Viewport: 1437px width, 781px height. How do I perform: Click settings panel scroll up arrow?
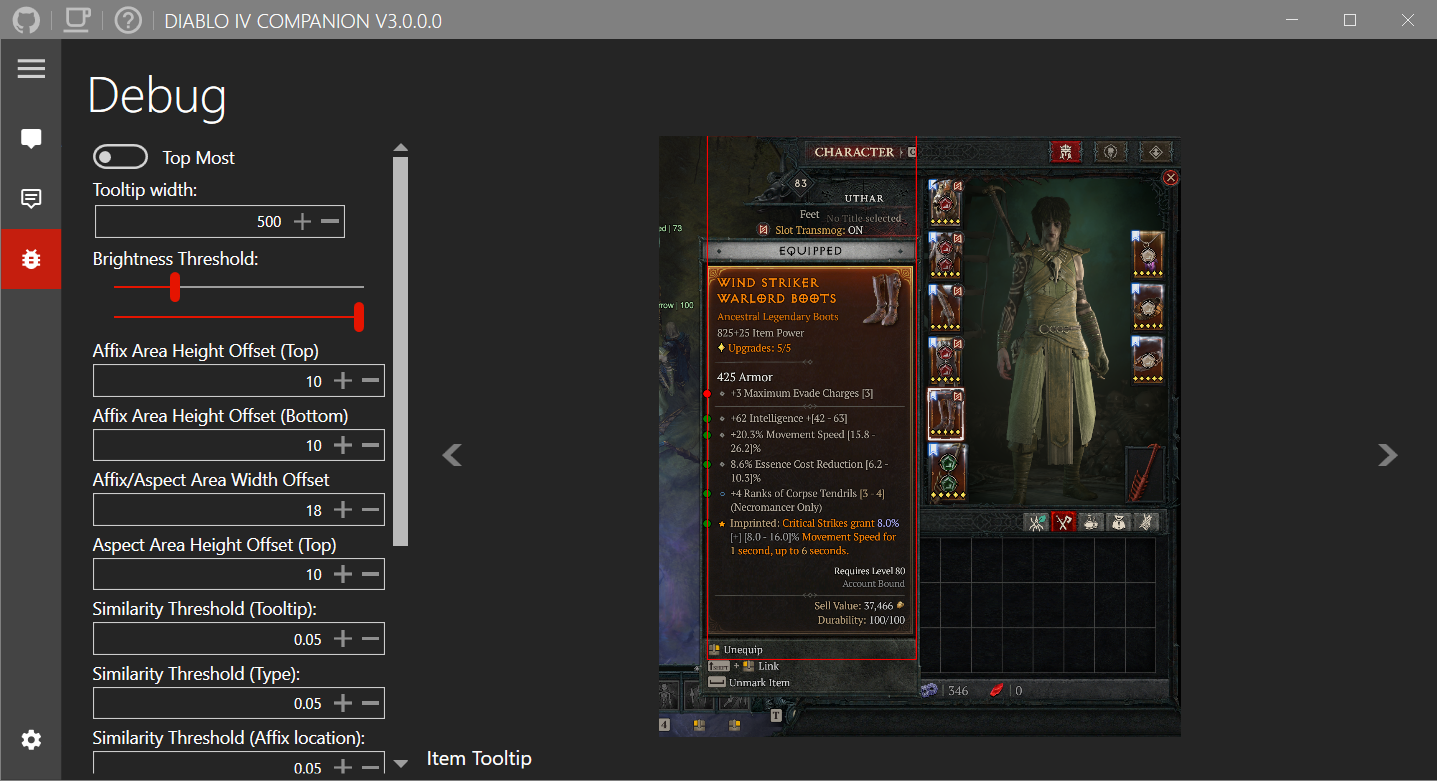pos(401,148)
